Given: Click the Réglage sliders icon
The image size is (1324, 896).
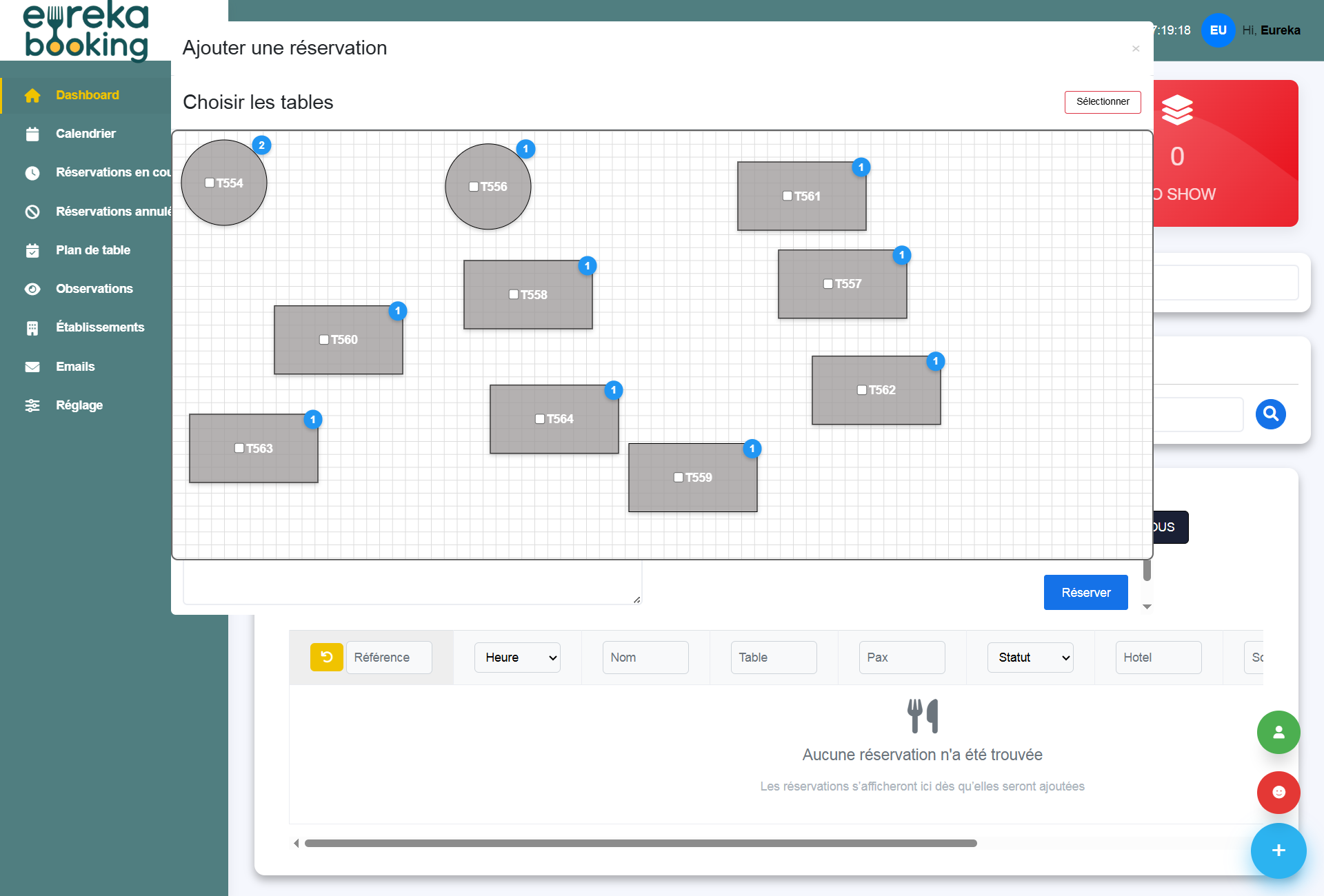Looking at the screenshot, I should tap(32, 405).
